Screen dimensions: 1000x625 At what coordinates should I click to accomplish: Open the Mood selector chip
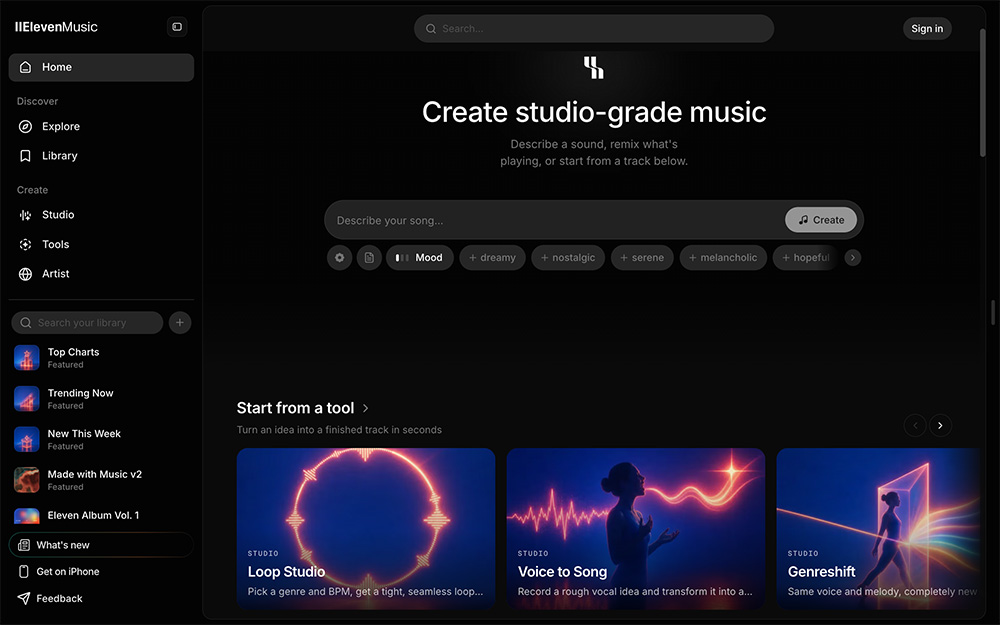420,258
